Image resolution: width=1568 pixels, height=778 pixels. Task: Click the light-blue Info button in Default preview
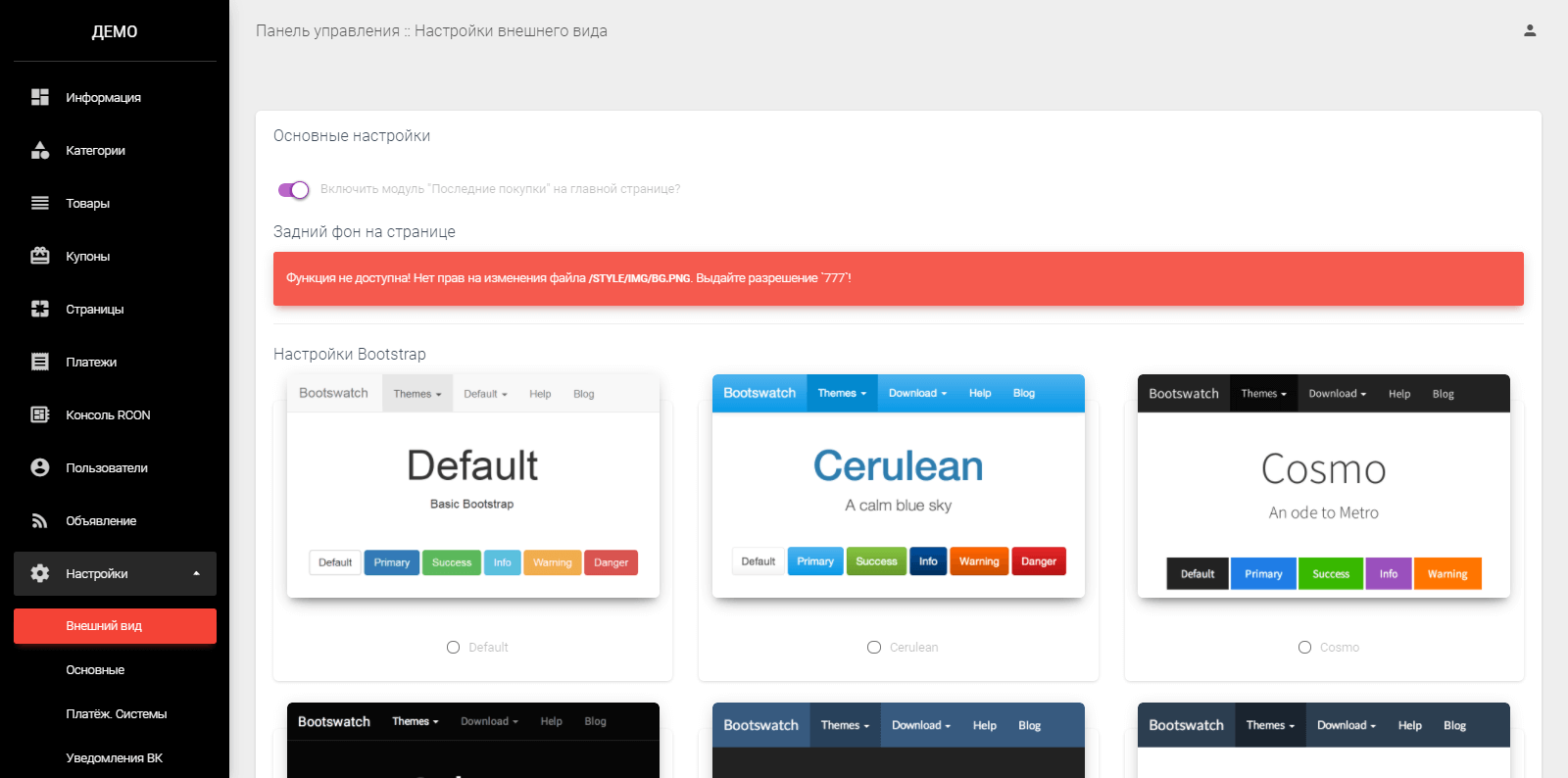point(502,562)
